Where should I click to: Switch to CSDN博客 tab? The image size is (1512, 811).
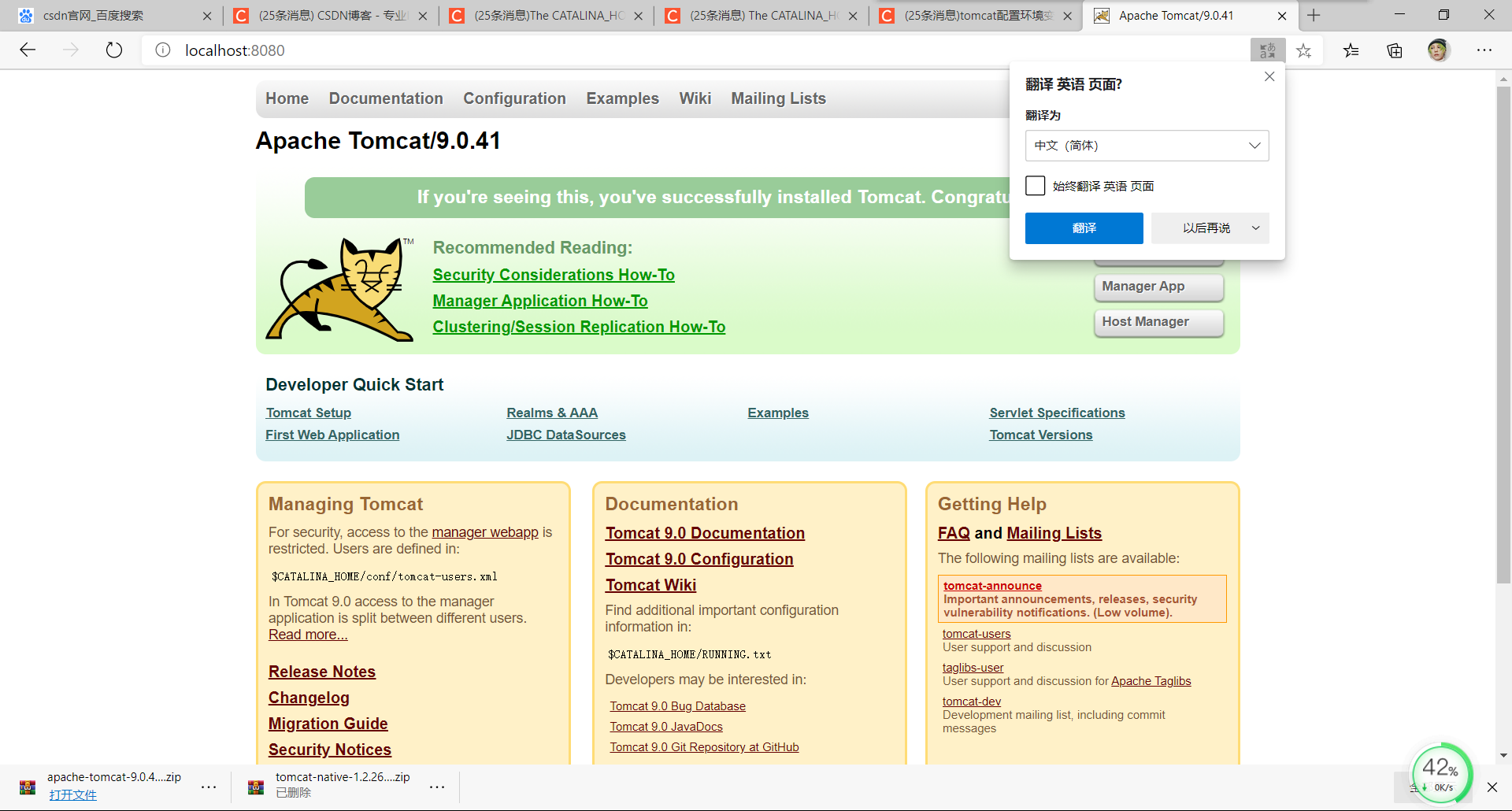point(329,16)
